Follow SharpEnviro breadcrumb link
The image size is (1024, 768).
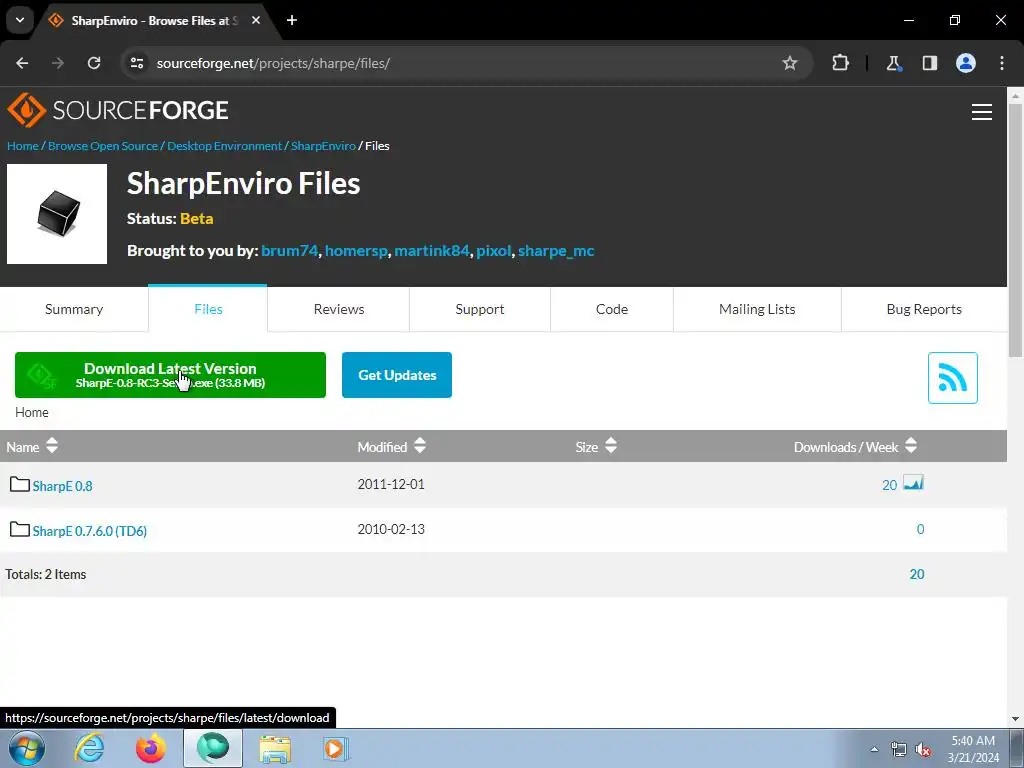pyautogui.click(x=323, y=146)
